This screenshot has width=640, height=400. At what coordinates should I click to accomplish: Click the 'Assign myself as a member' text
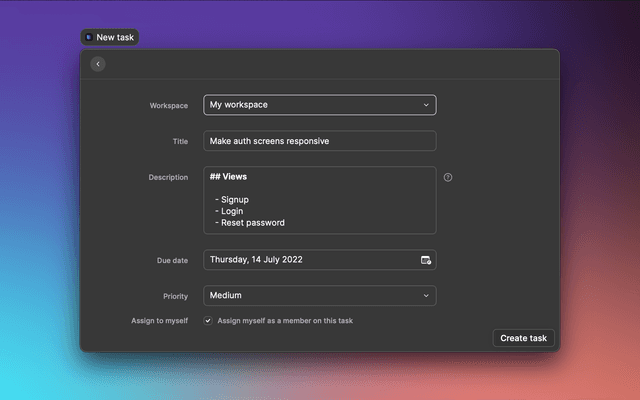pyautogui.click(x=285, y=321)
